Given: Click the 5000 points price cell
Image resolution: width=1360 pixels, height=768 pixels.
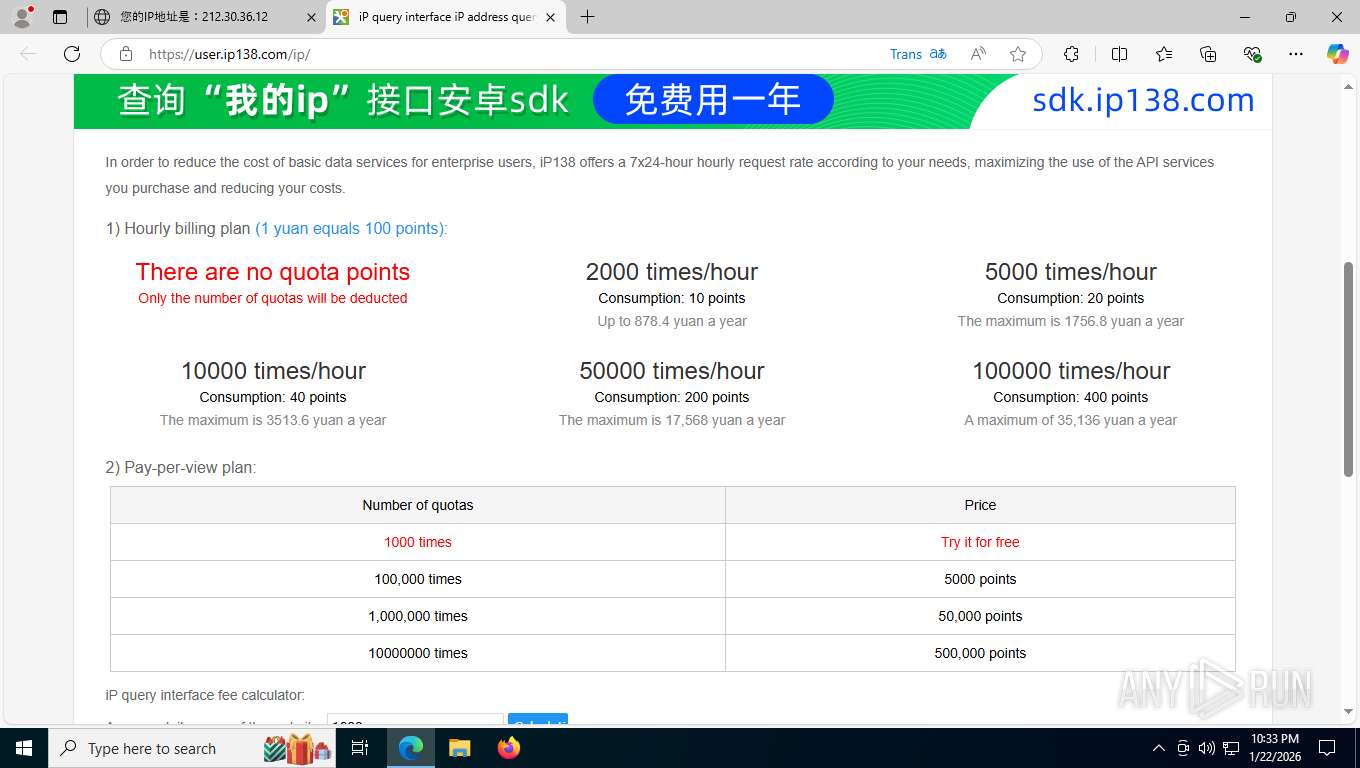Looking at the screenshot, I should click(980, 579).
